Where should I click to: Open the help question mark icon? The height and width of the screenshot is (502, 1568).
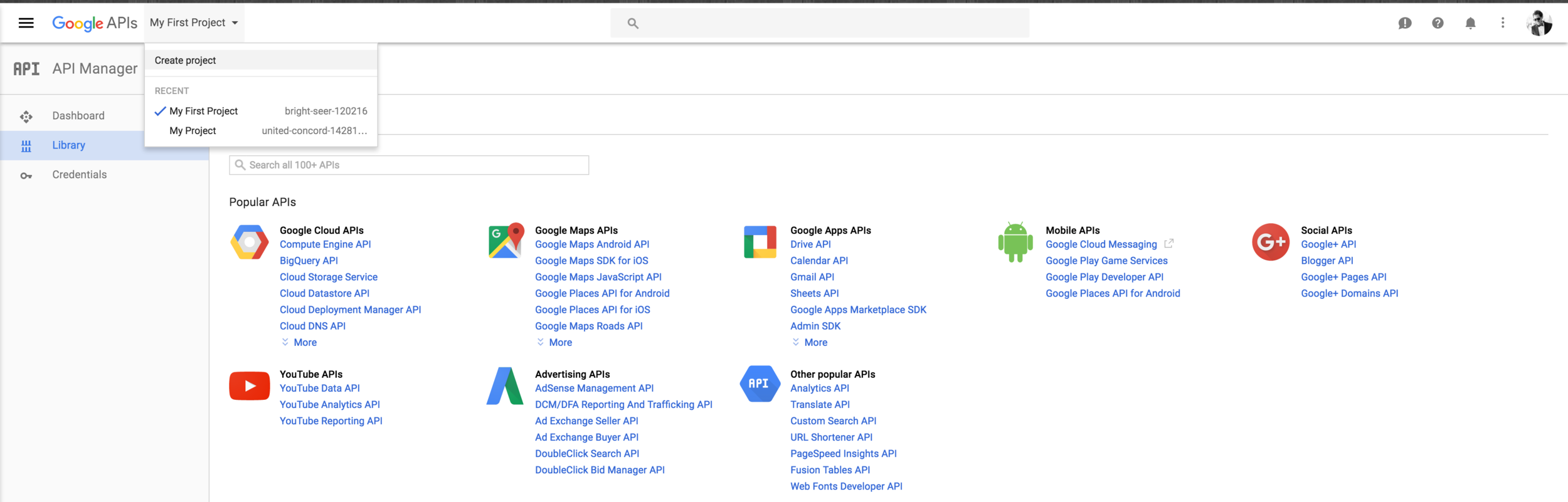(x=1438, y=23)
